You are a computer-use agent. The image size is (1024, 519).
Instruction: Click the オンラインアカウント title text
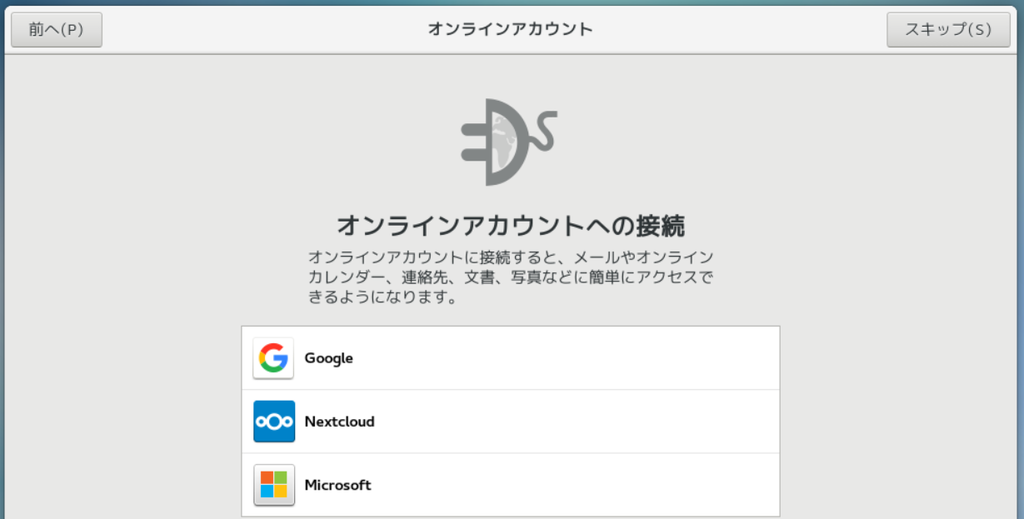510,29
